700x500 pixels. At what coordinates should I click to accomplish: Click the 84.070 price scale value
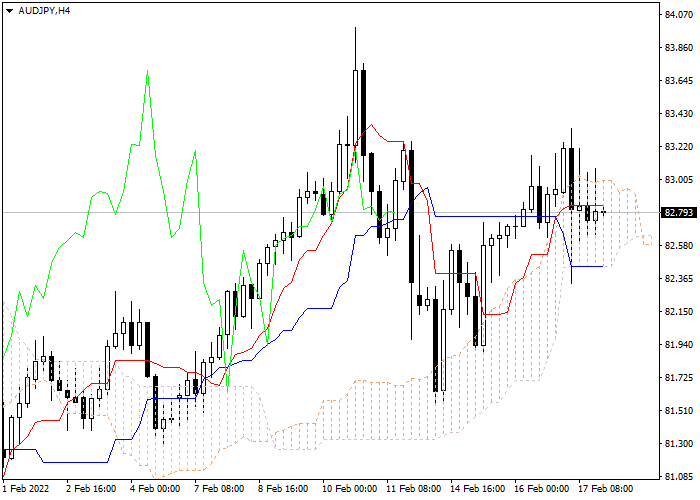tap(679, 15)
